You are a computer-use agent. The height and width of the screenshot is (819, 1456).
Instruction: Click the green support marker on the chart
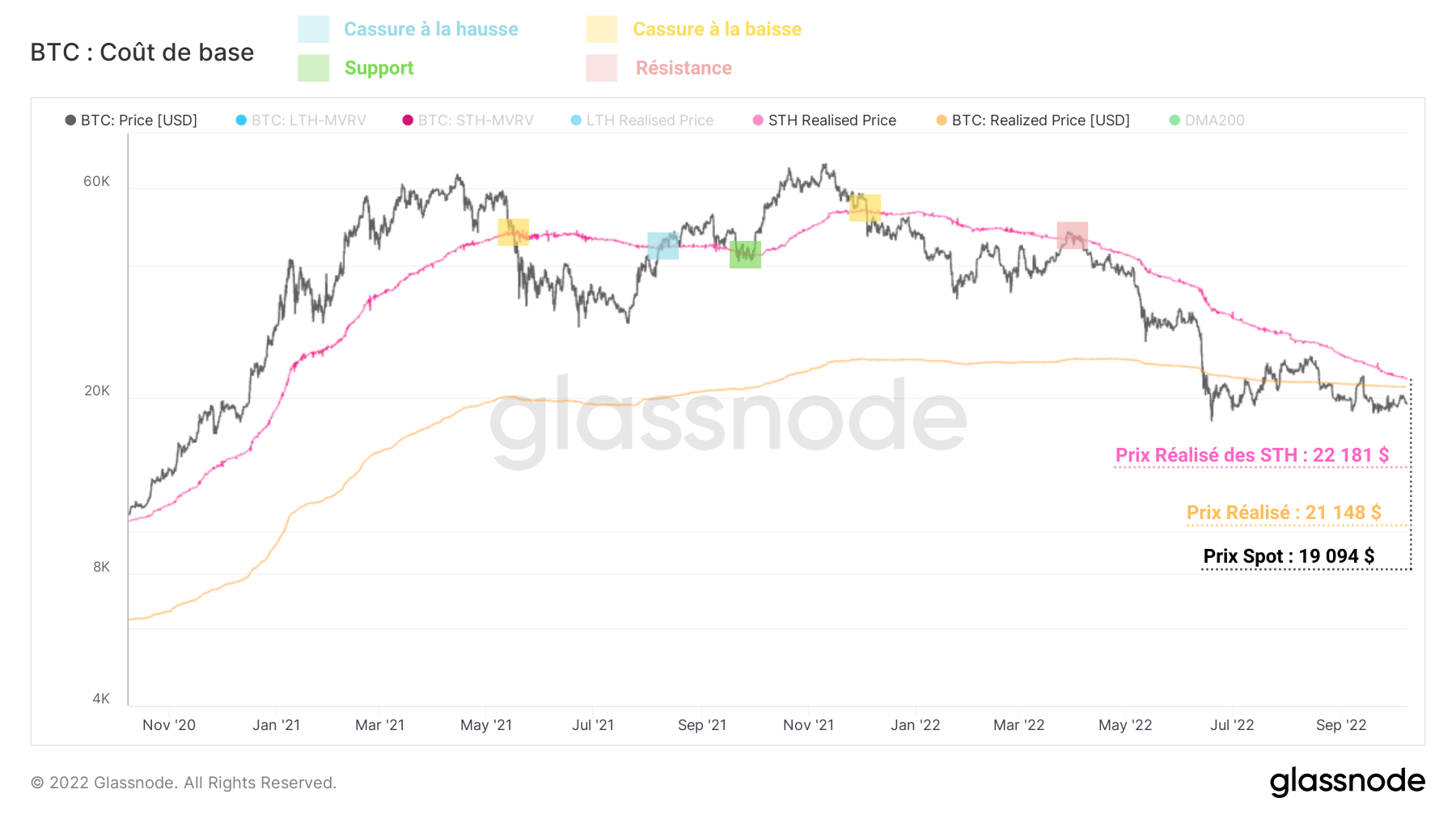745,254
